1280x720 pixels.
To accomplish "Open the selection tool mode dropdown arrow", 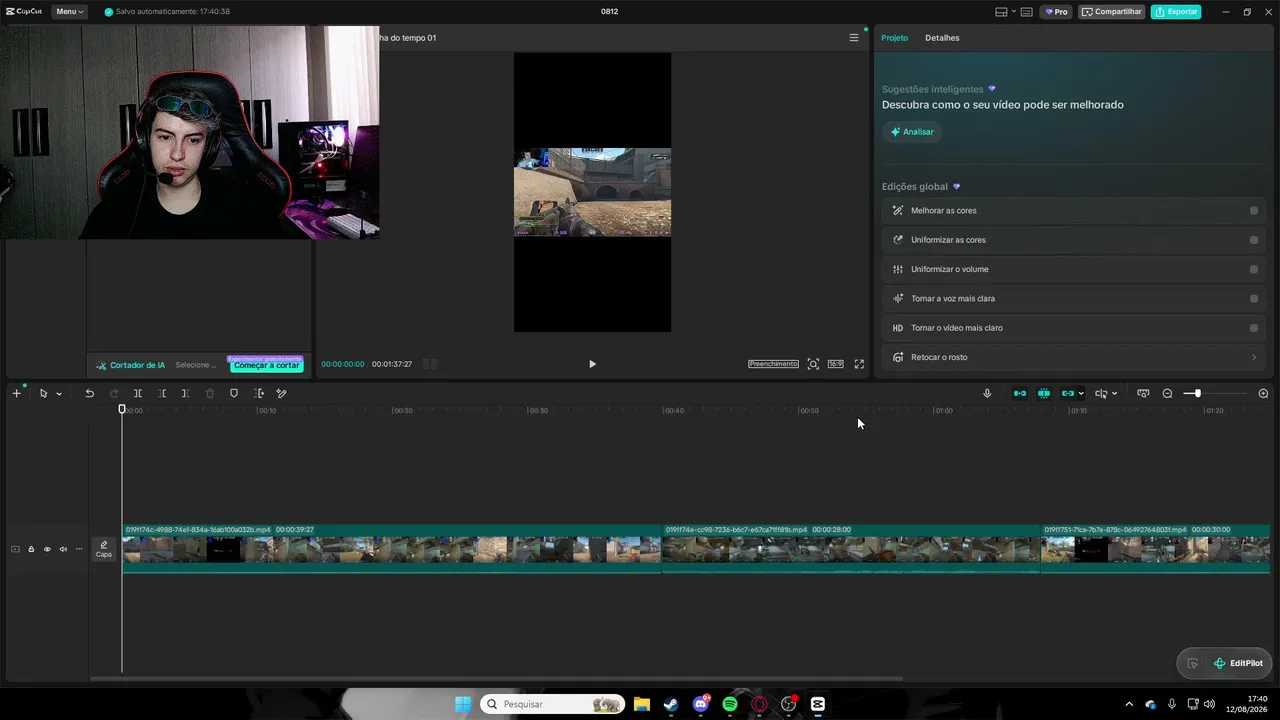I will (x=59, y=394).
